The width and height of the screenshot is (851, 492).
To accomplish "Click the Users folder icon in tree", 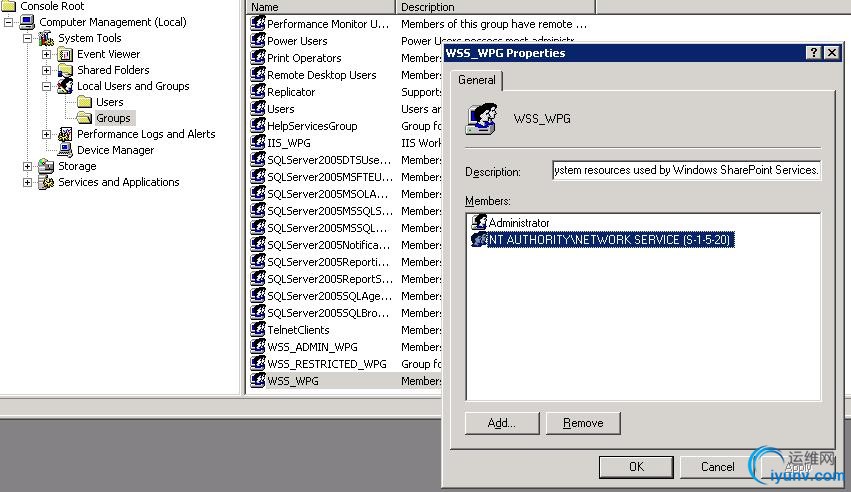I will pos(84,102).
